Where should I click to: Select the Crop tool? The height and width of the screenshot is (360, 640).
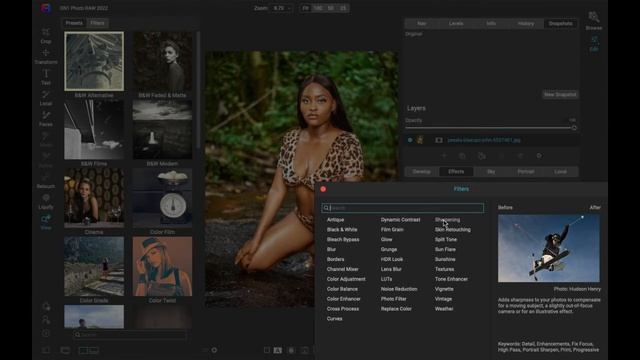click(x=46, y=35)
